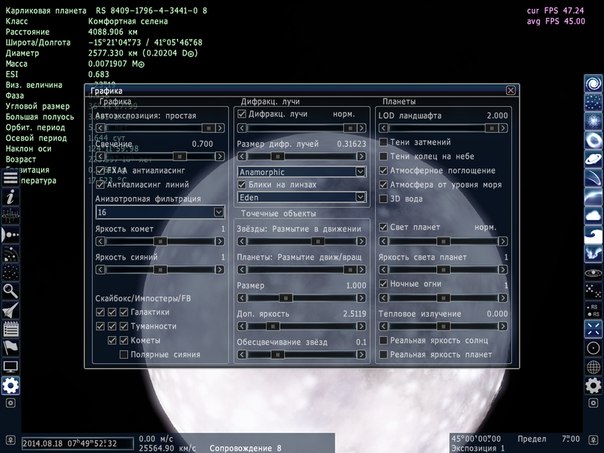604x453 pixels.
Task: Click the right toolbar gear icon
Action: 593,386
